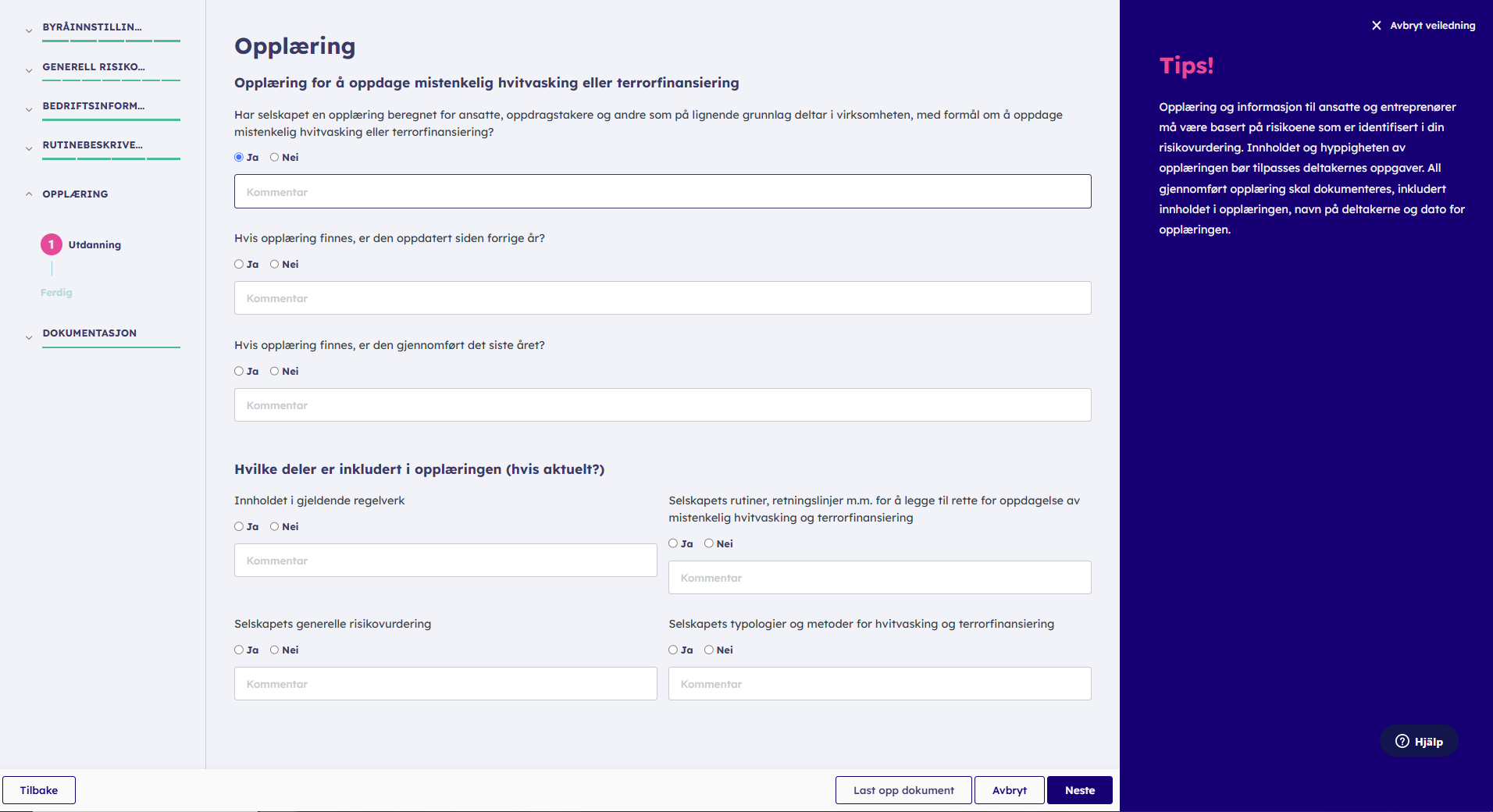The height and width of the screenshot is (812, 1493).
Task: Select the Utdanning step
Action: [x=94, y=245]
